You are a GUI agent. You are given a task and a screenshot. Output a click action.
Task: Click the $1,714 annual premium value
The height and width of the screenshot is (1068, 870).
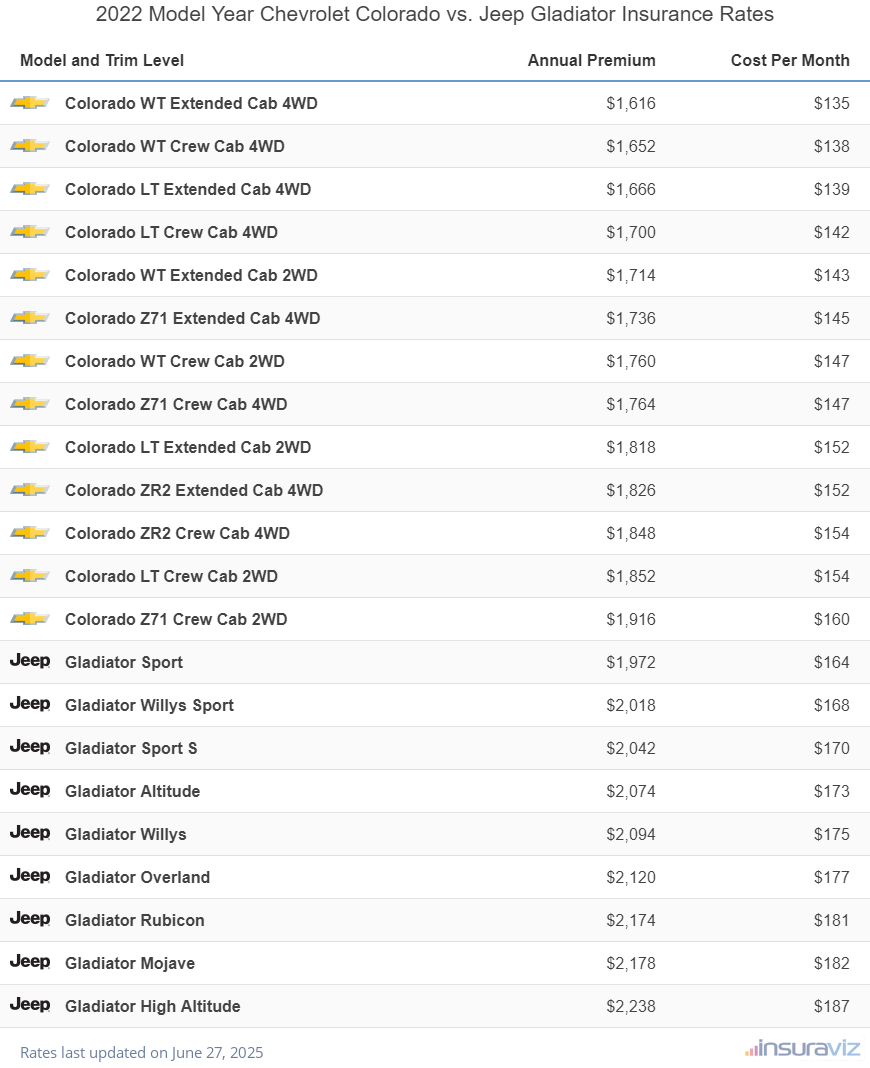point(631,275)
